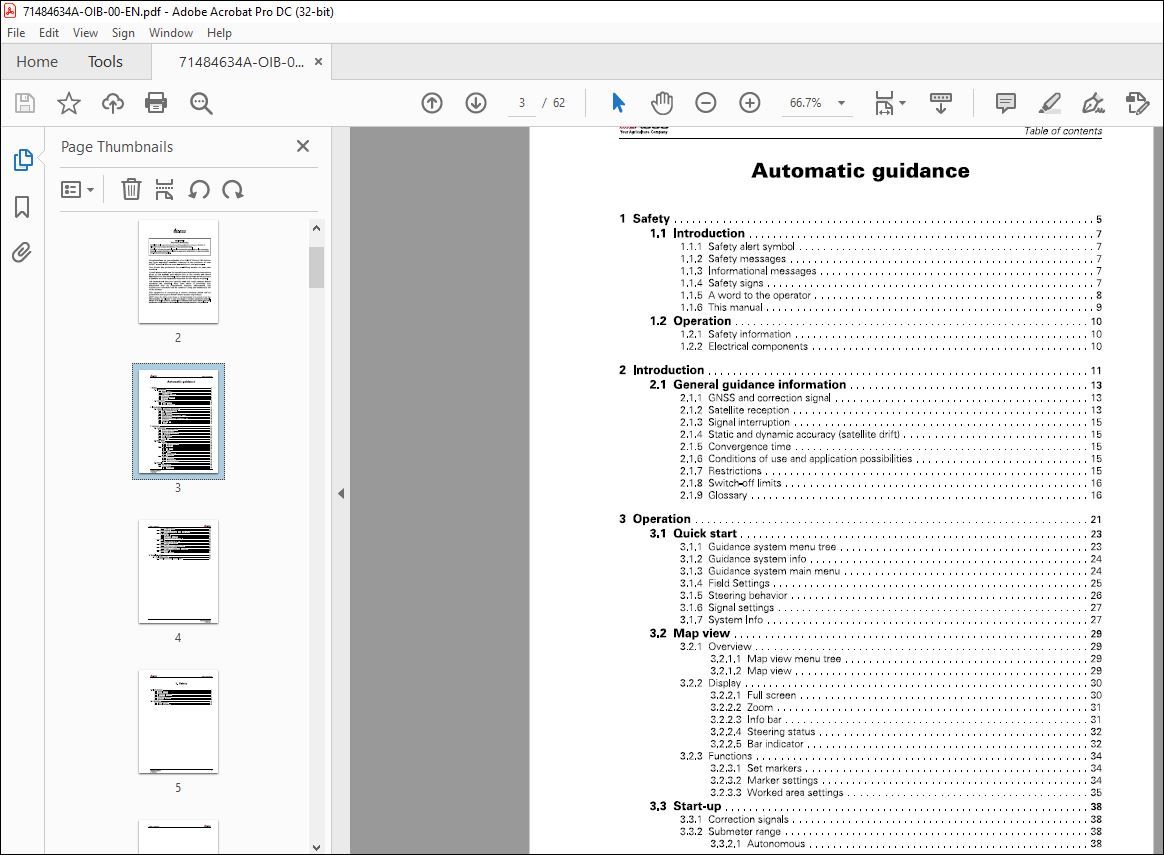The width and height of the screenshot is (1164, 855).
Task: Click the Next Page arrow button
Action: 475,102
